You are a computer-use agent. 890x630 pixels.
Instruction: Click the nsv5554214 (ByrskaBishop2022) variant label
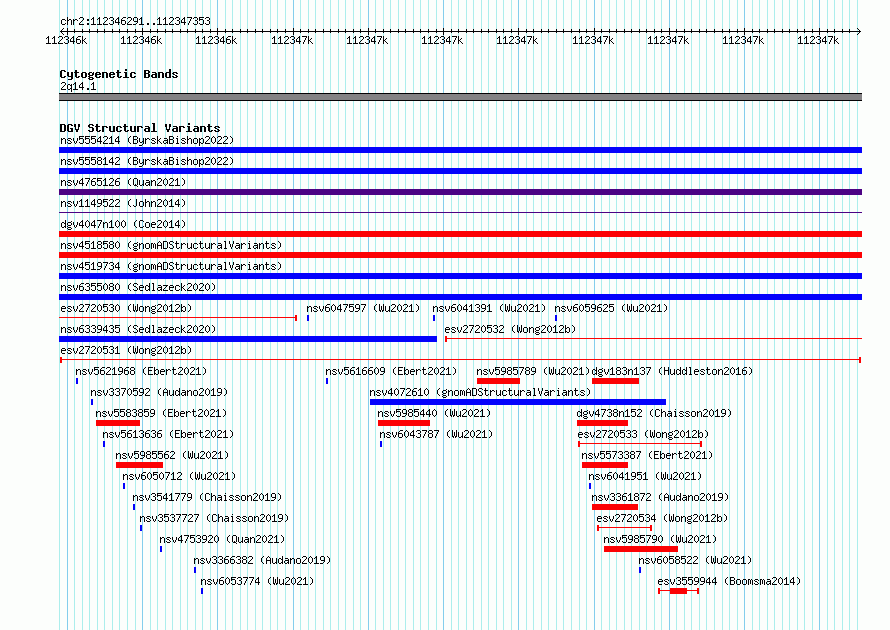pos(146,140)
